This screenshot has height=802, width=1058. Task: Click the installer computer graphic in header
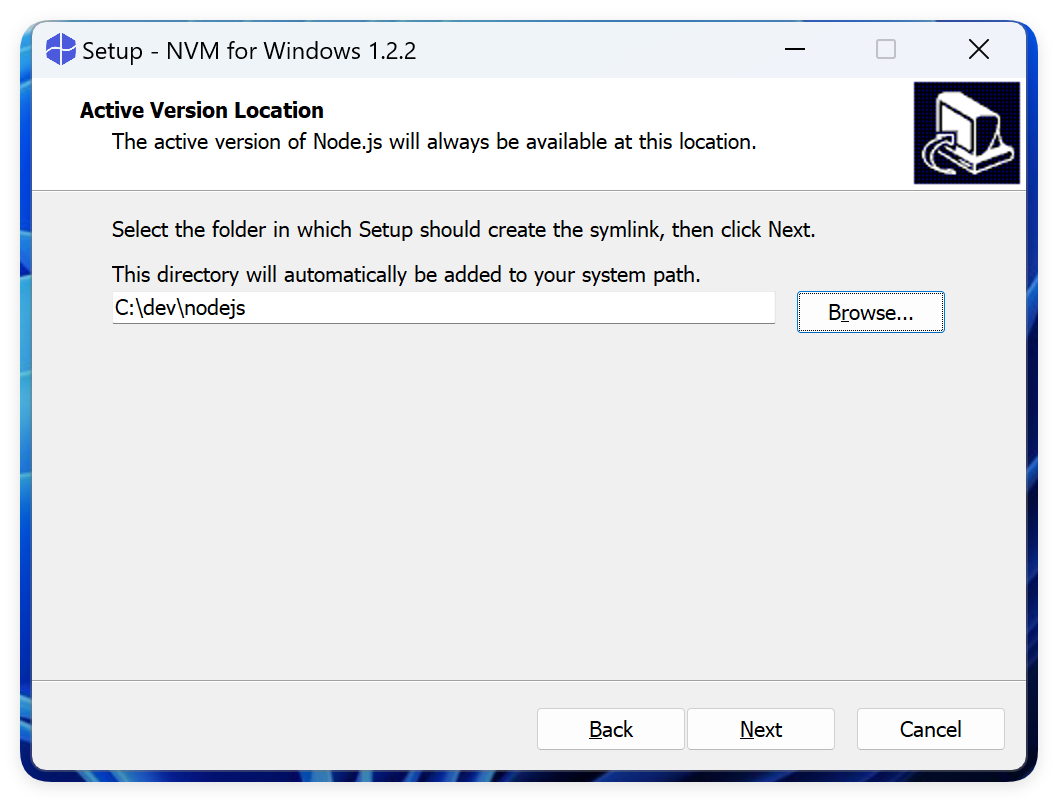click(966, 133)
